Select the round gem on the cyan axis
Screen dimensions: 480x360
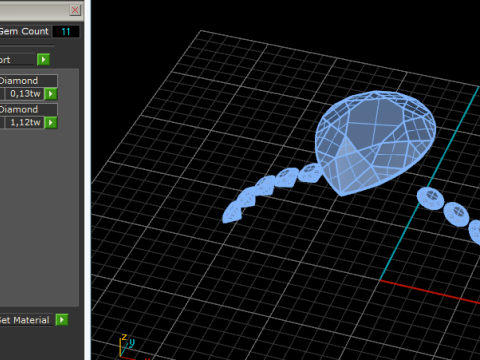(x=431, y=198)
